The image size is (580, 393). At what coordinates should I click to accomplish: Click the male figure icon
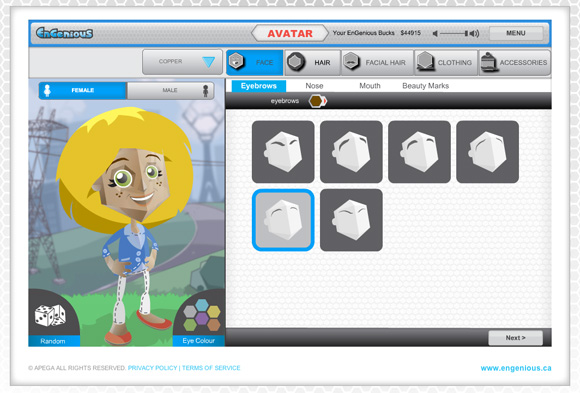(206, 90)
